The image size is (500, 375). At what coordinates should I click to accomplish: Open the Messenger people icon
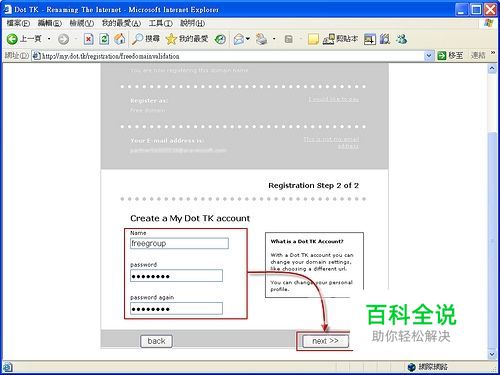coord(401,39)
